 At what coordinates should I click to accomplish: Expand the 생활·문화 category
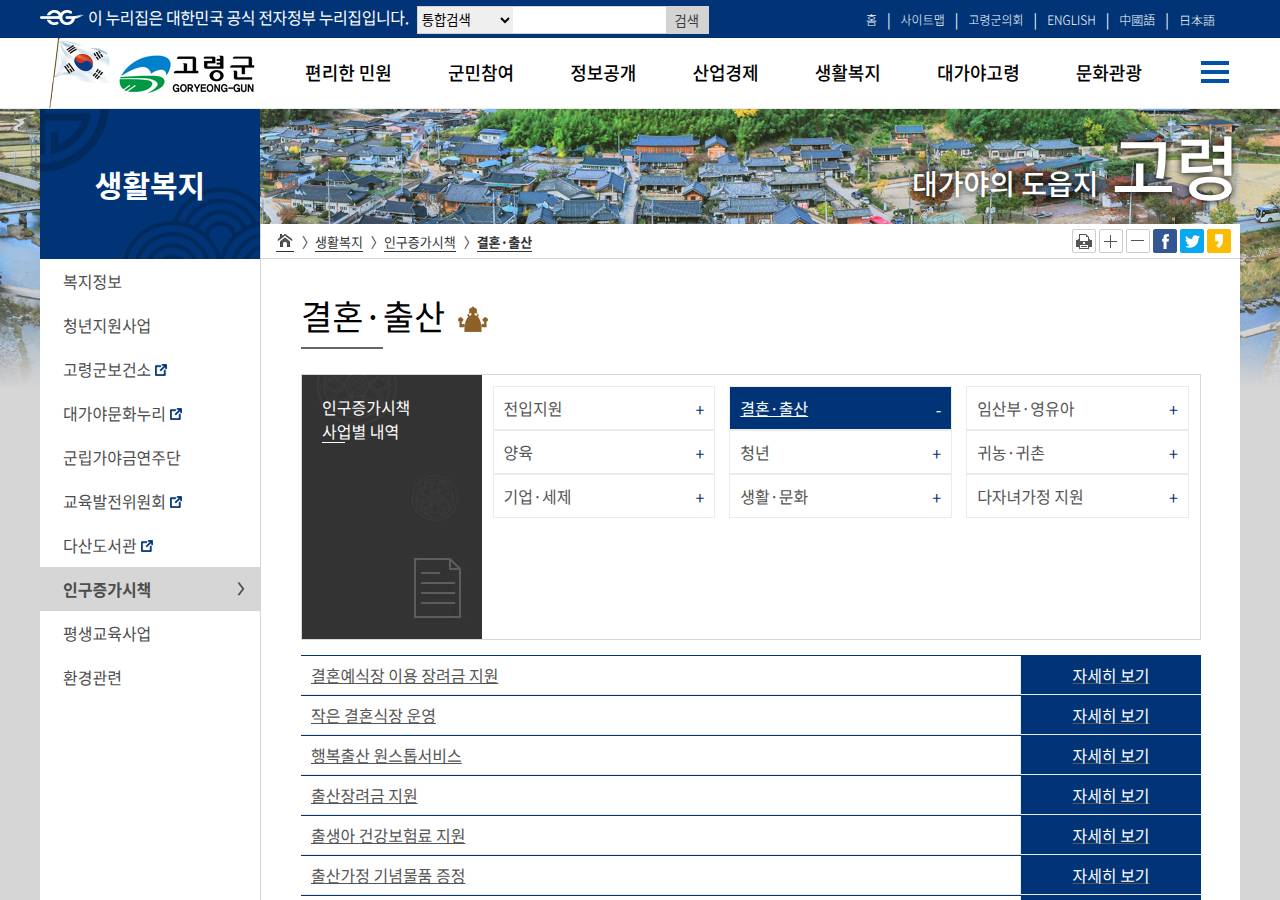pos(840,497)
